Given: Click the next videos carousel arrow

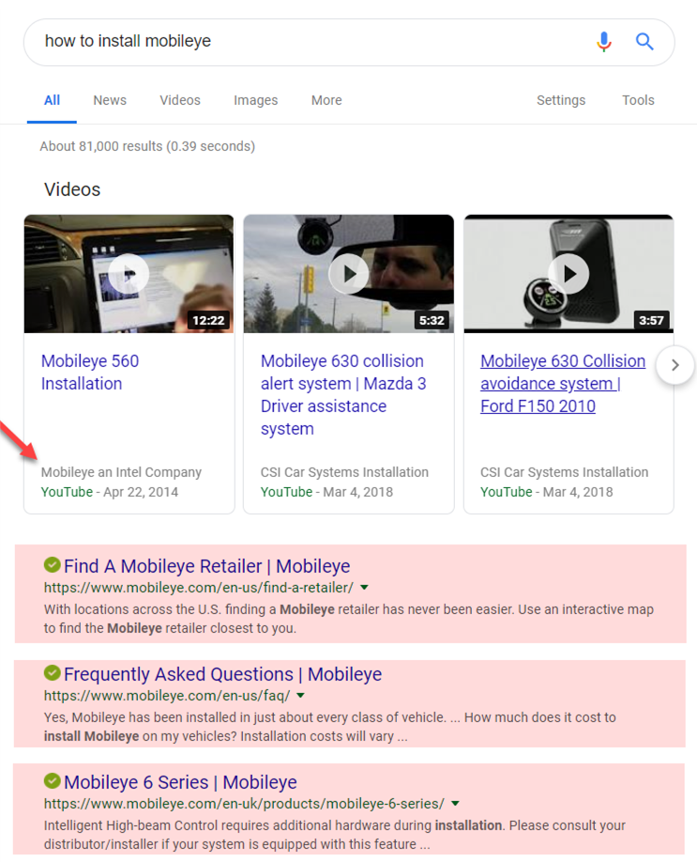Looking at the screenshot, I should click(675, 365).
